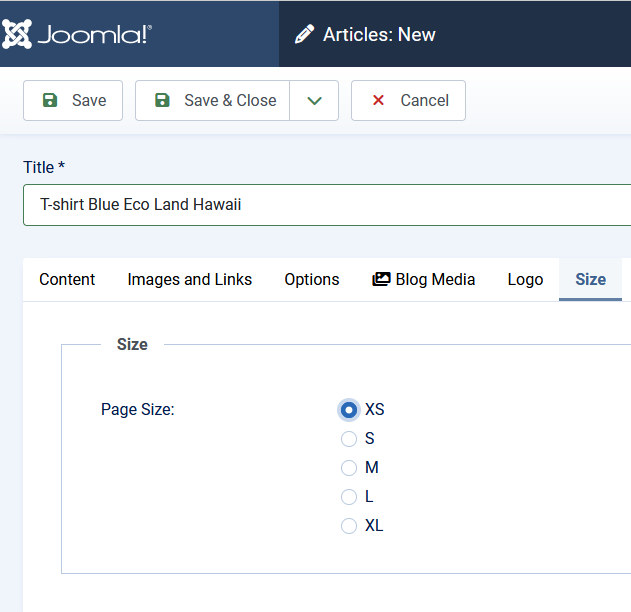Switch to the Logo tab
This screenshot has height=612, width=631.
[x=525, y=279]
